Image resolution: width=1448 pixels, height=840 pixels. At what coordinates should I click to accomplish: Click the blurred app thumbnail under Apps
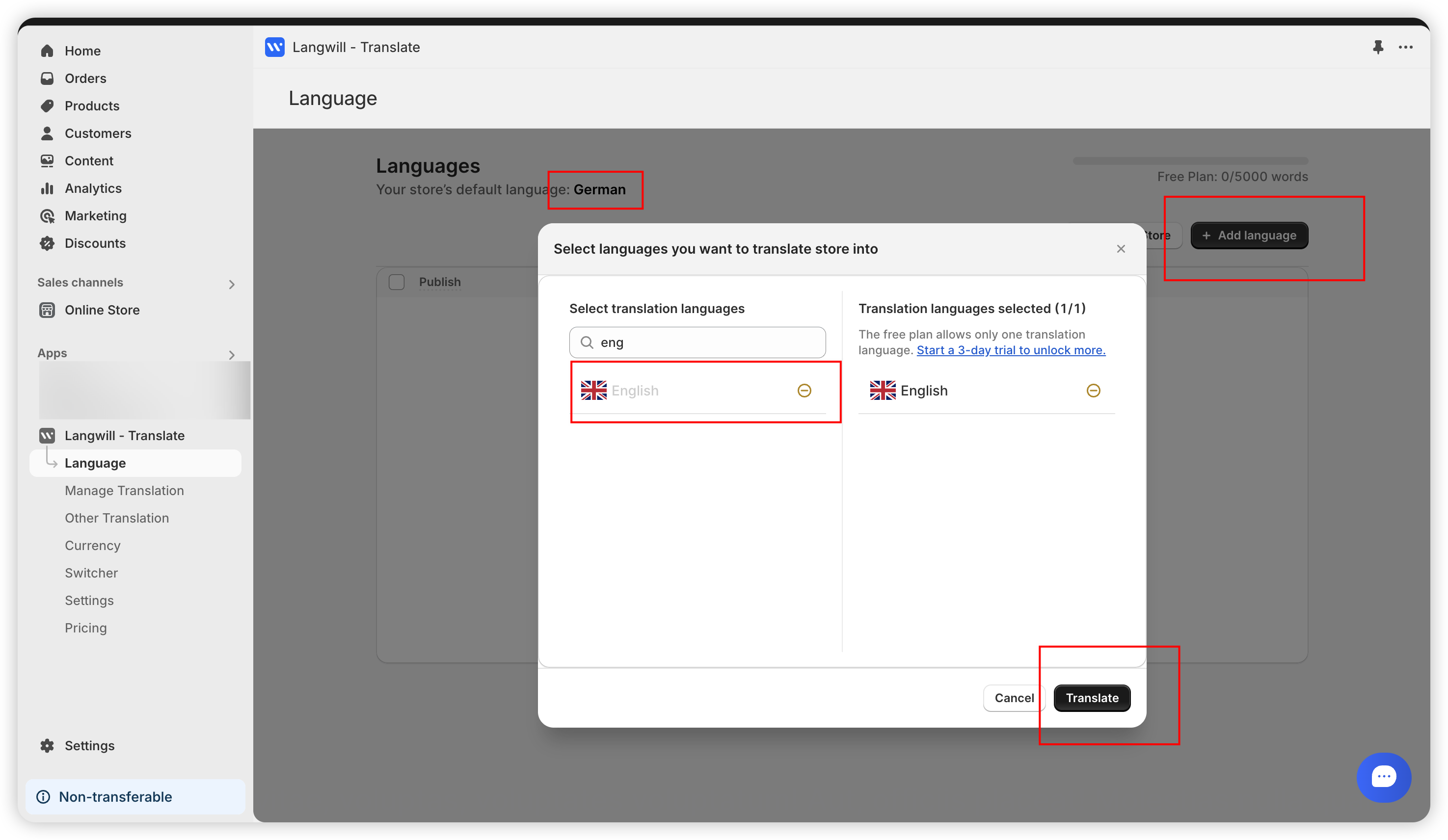point(145,391)
